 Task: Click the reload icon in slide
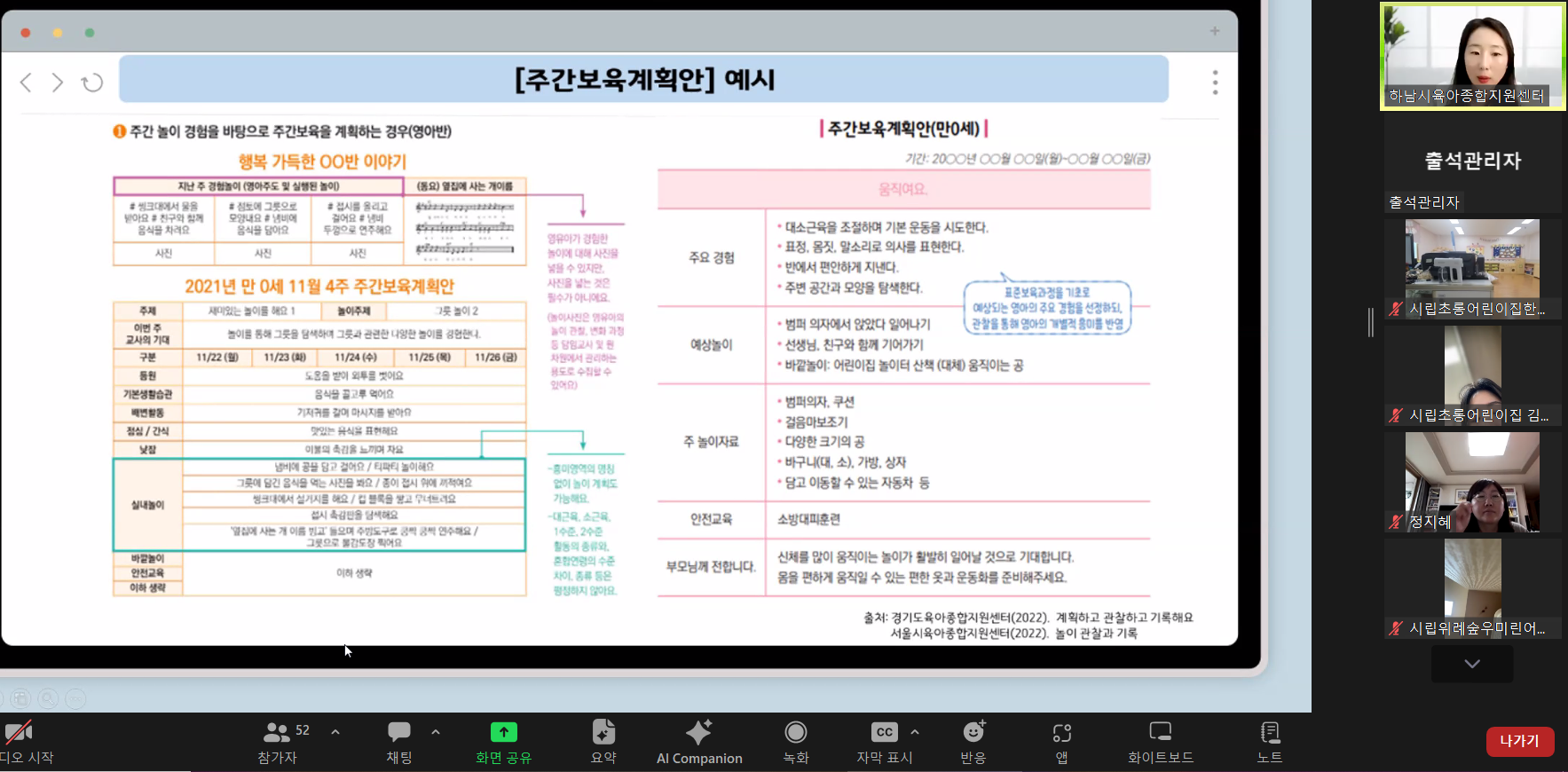92,83
